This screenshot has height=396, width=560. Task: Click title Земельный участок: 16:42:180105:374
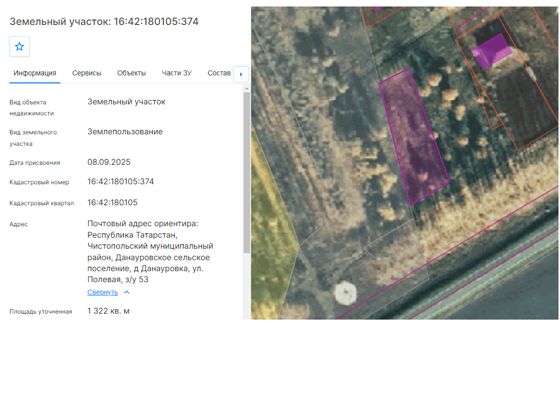[104, 21]
